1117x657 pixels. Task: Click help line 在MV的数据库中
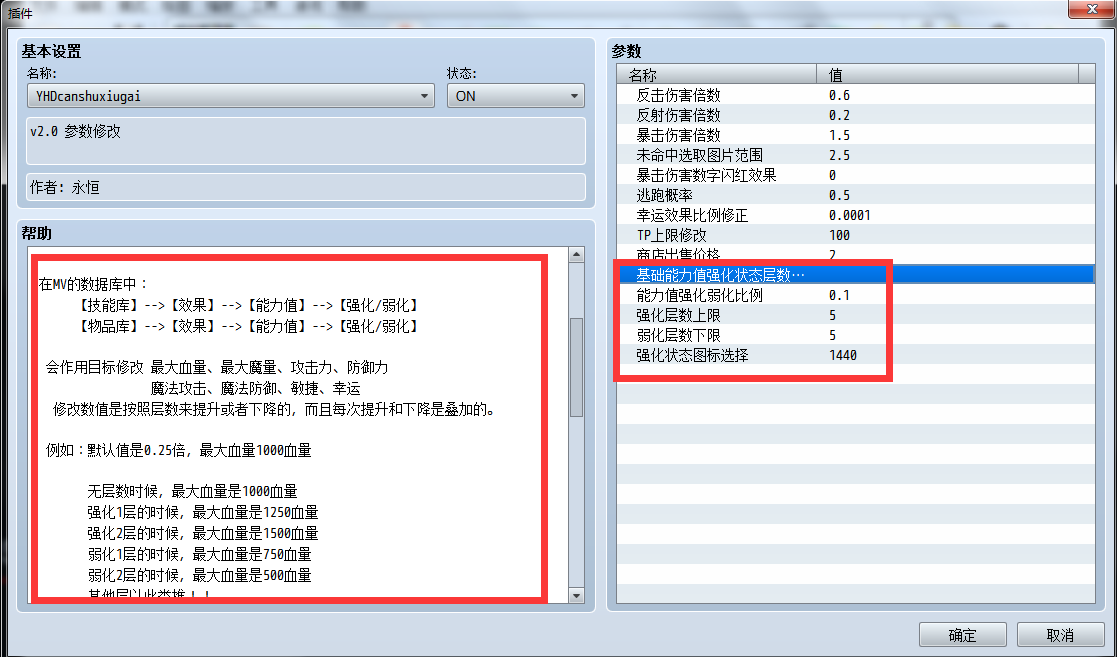(93, 284)
